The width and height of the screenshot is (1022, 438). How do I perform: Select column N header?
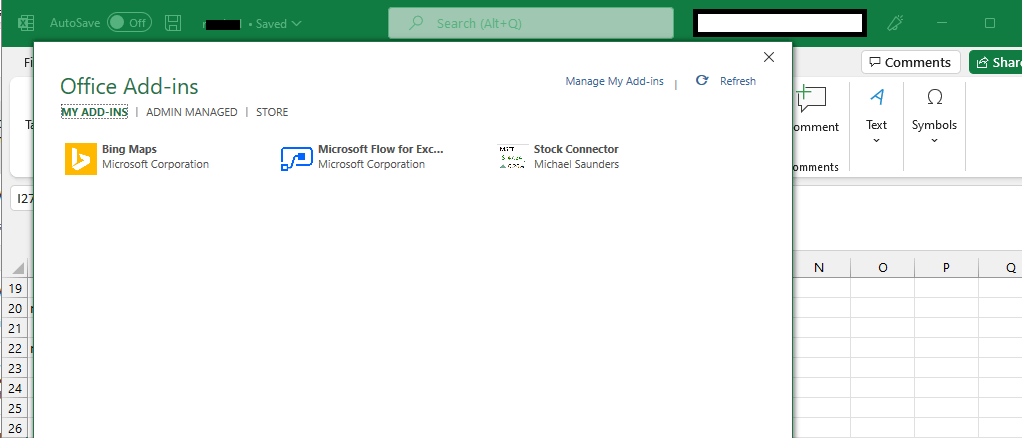819,267
